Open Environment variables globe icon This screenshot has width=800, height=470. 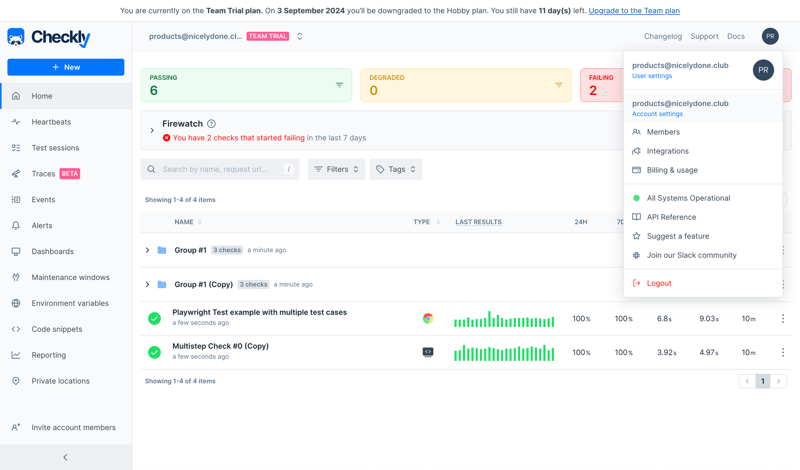(x=16, y=303)
